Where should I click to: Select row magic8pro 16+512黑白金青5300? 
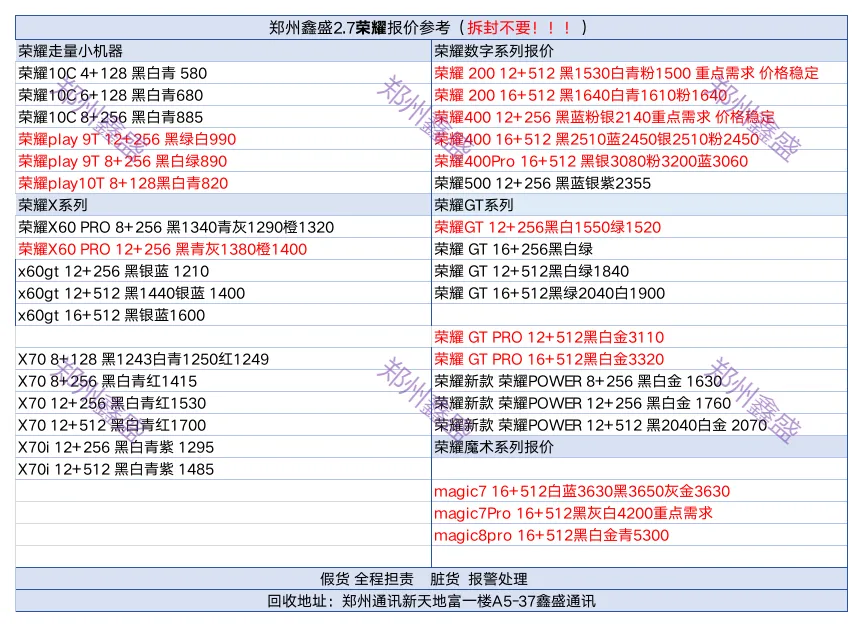[640, 535]
